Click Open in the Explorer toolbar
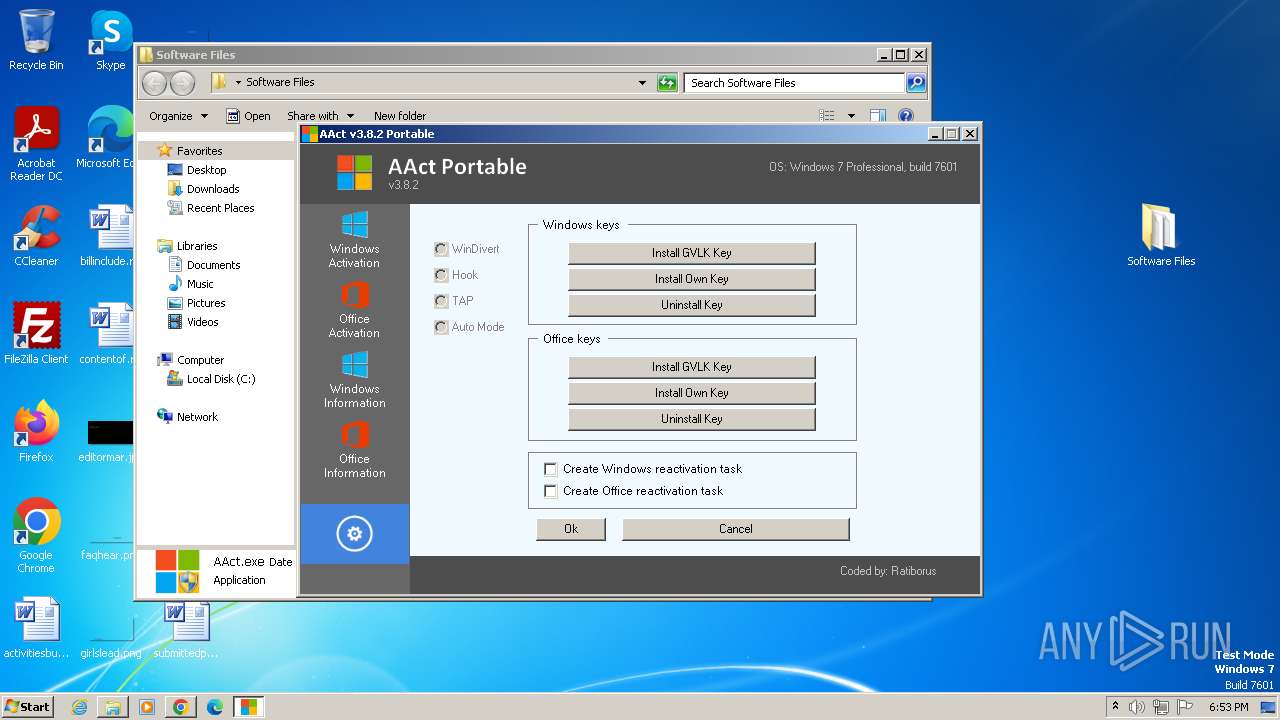 pos(248,116)
